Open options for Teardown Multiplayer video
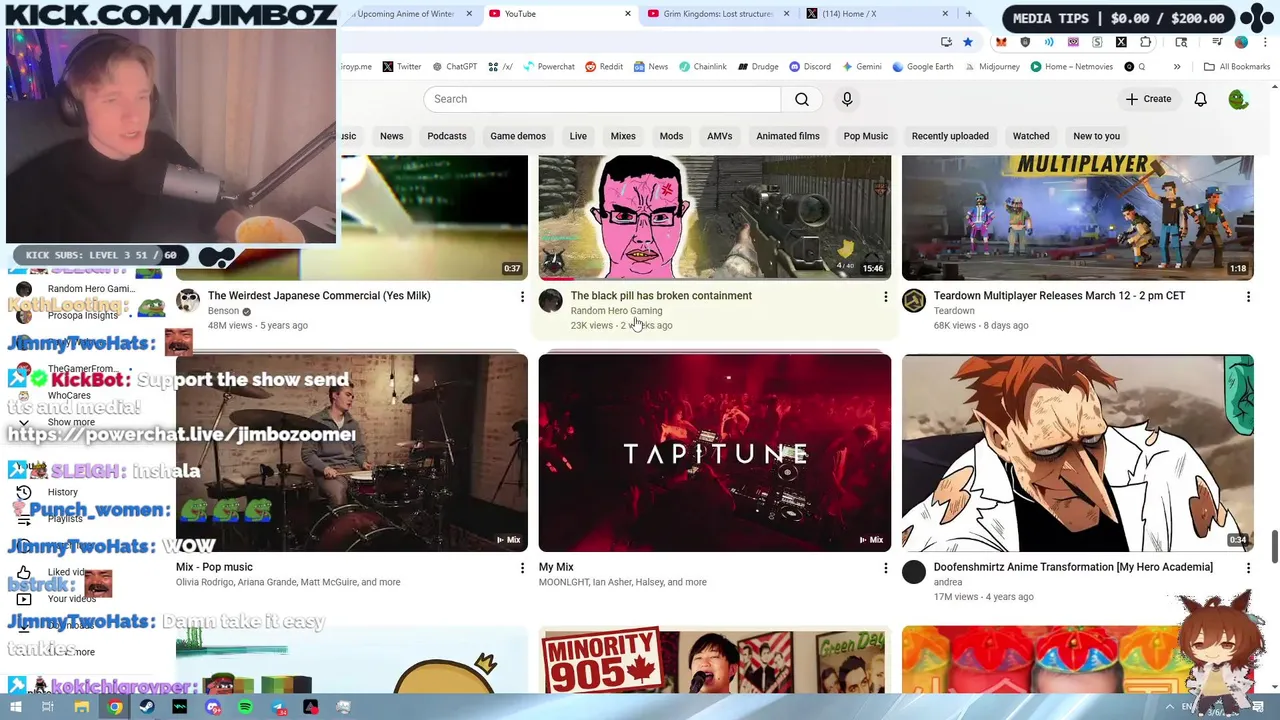The height and width of the screenshot is (720, 1280). (1248, 297)
